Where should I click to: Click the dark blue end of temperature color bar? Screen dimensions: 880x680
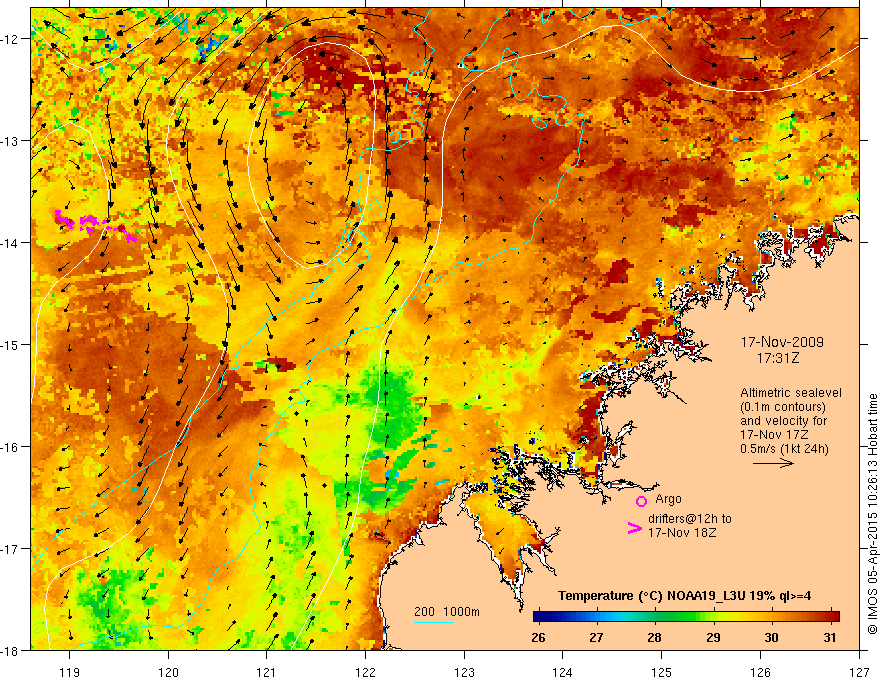point(540,617)
